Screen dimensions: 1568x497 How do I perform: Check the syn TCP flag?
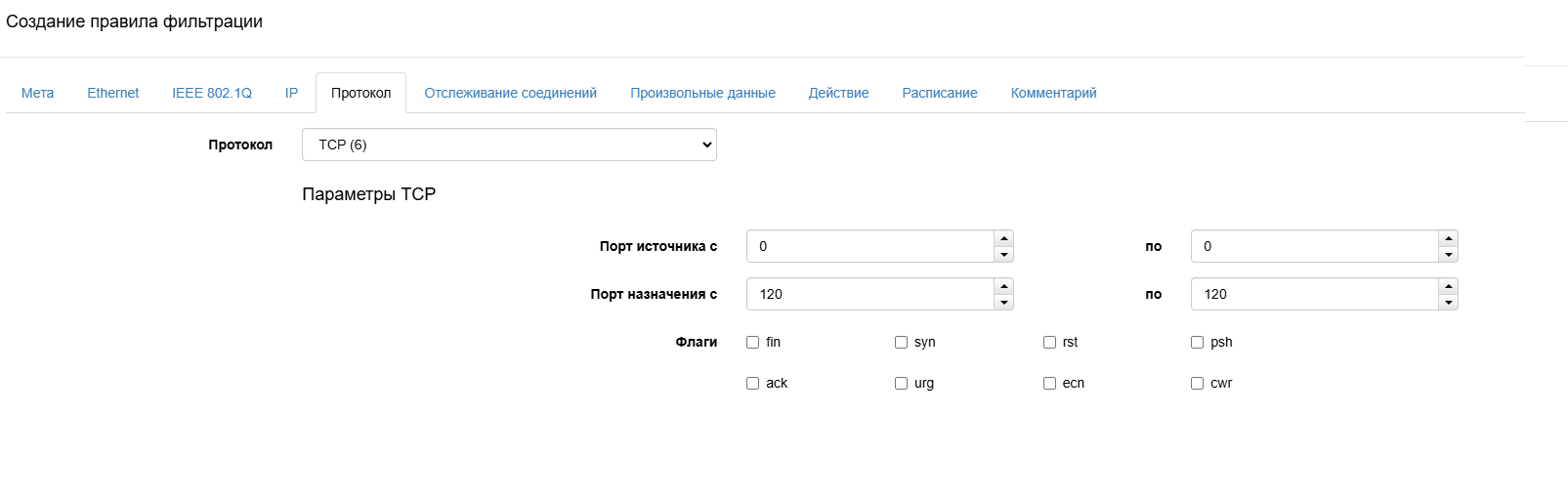[901, 343]
